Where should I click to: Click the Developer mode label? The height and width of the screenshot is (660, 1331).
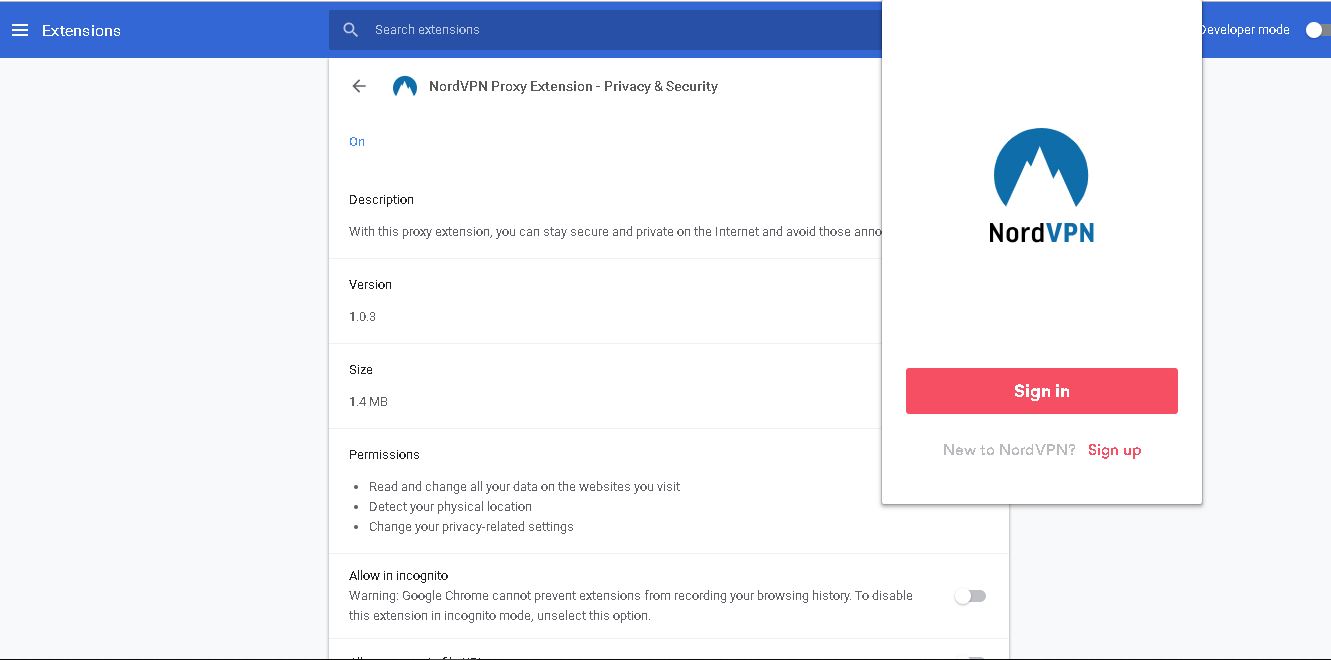(1246, 30)
